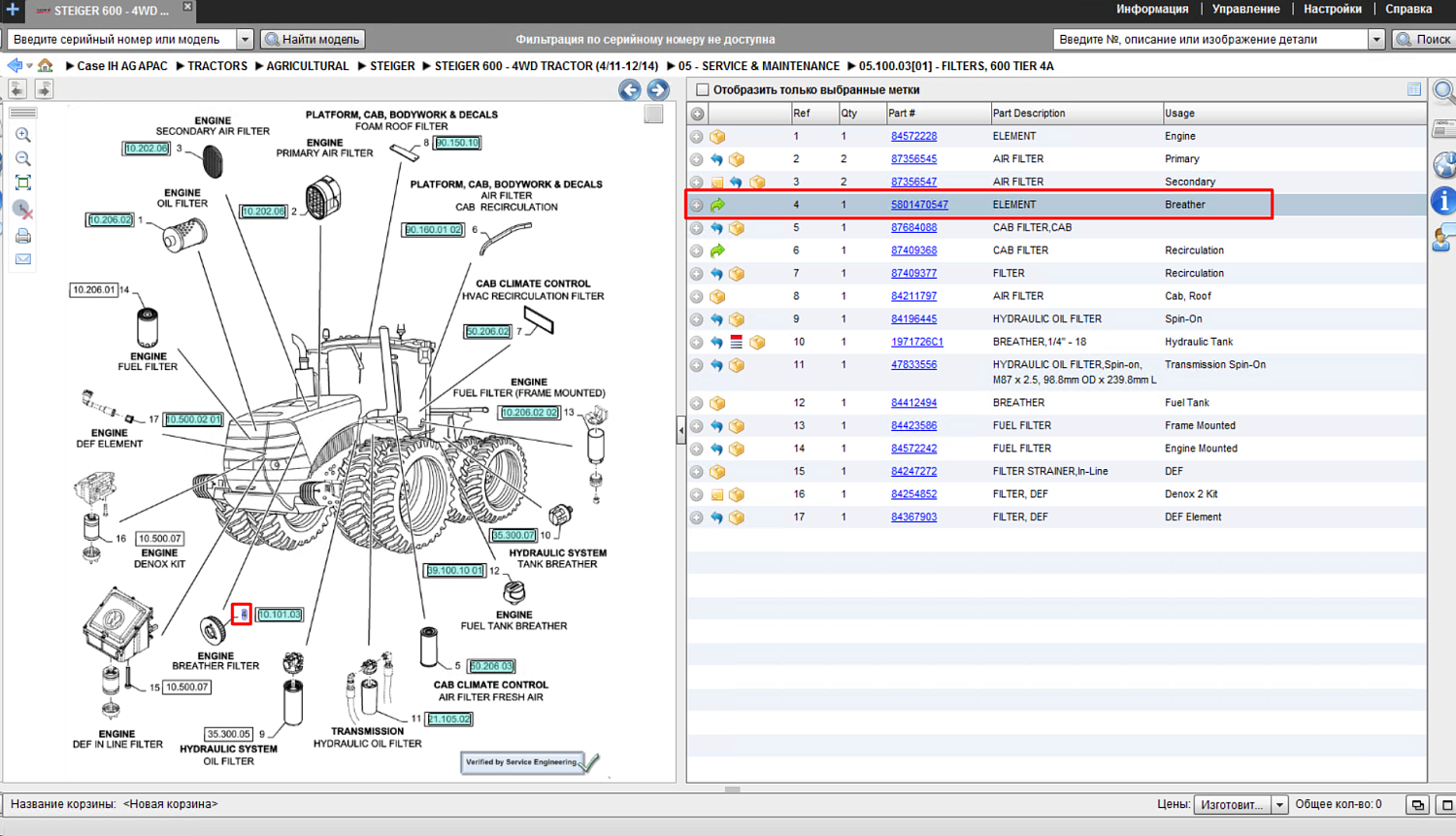The image size is (1456, 836).
Task: Fit the diagram to the window
Action: pyautogui.click(x=23, y=183)
